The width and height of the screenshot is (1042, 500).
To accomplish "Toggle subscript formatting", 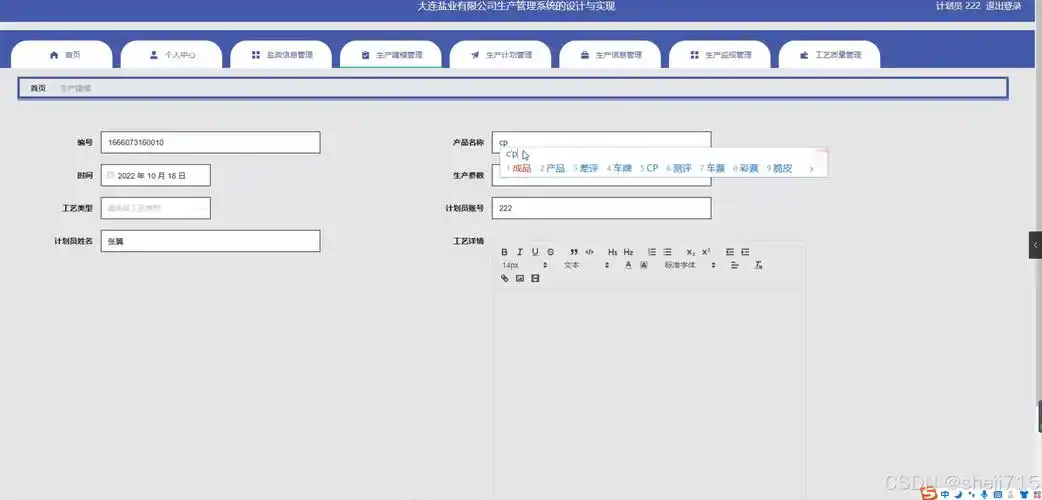I will [x=690, y=252].
